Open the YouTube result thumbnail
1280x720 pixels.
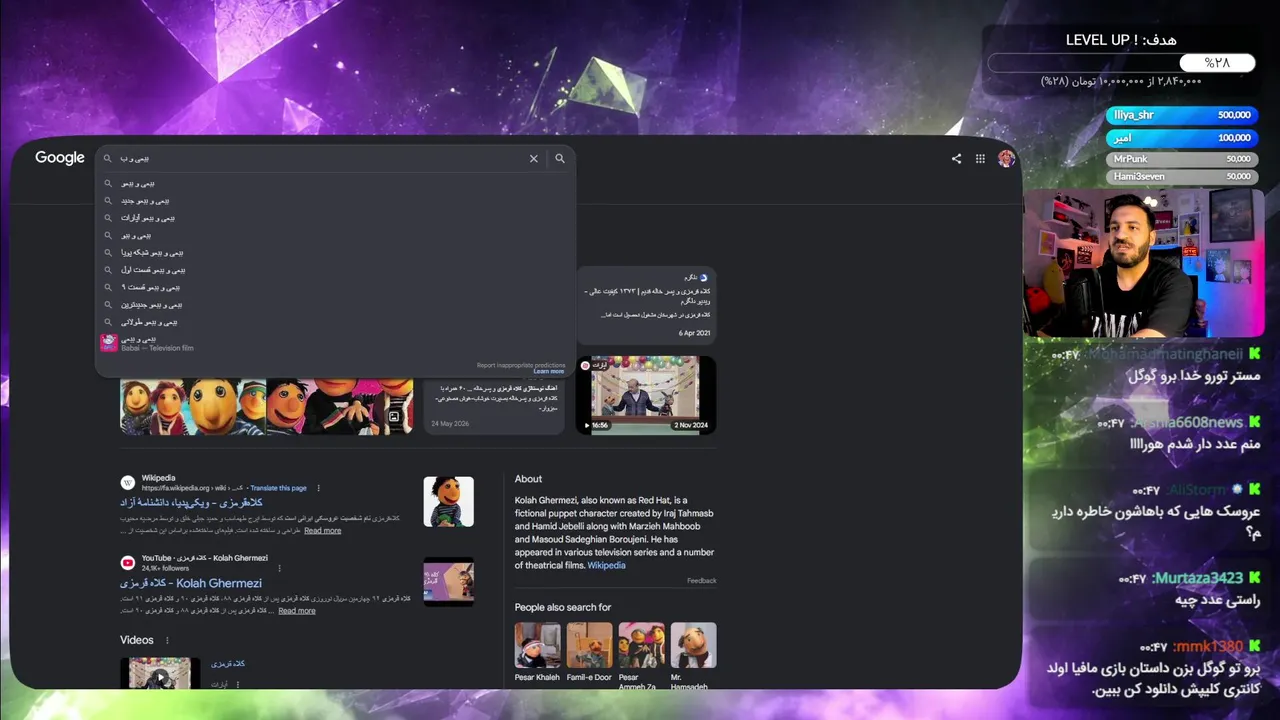click(x=448, y=582)
